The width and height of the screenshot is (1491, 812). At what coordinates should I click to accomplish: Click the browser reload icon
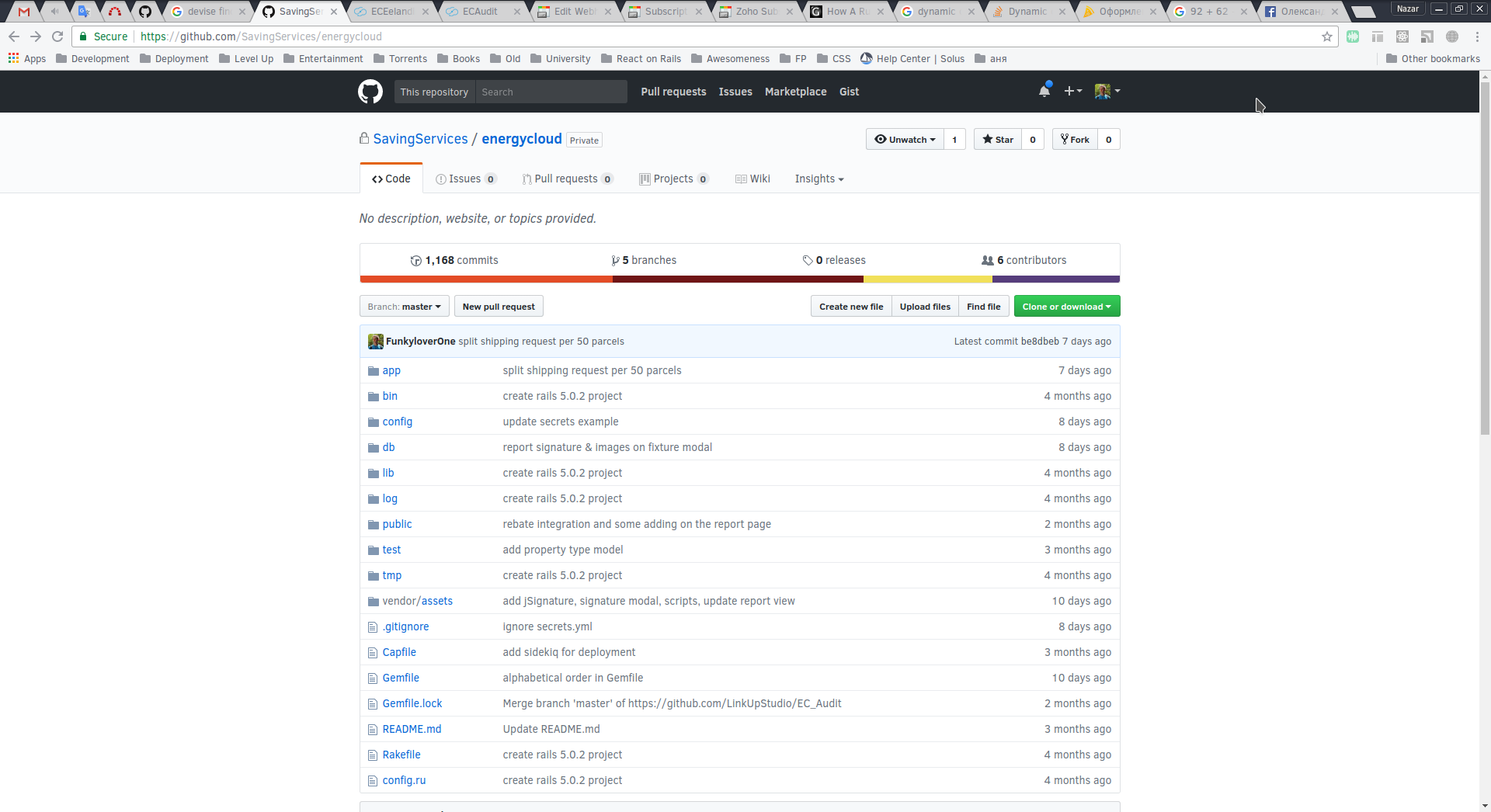[57, 36]
